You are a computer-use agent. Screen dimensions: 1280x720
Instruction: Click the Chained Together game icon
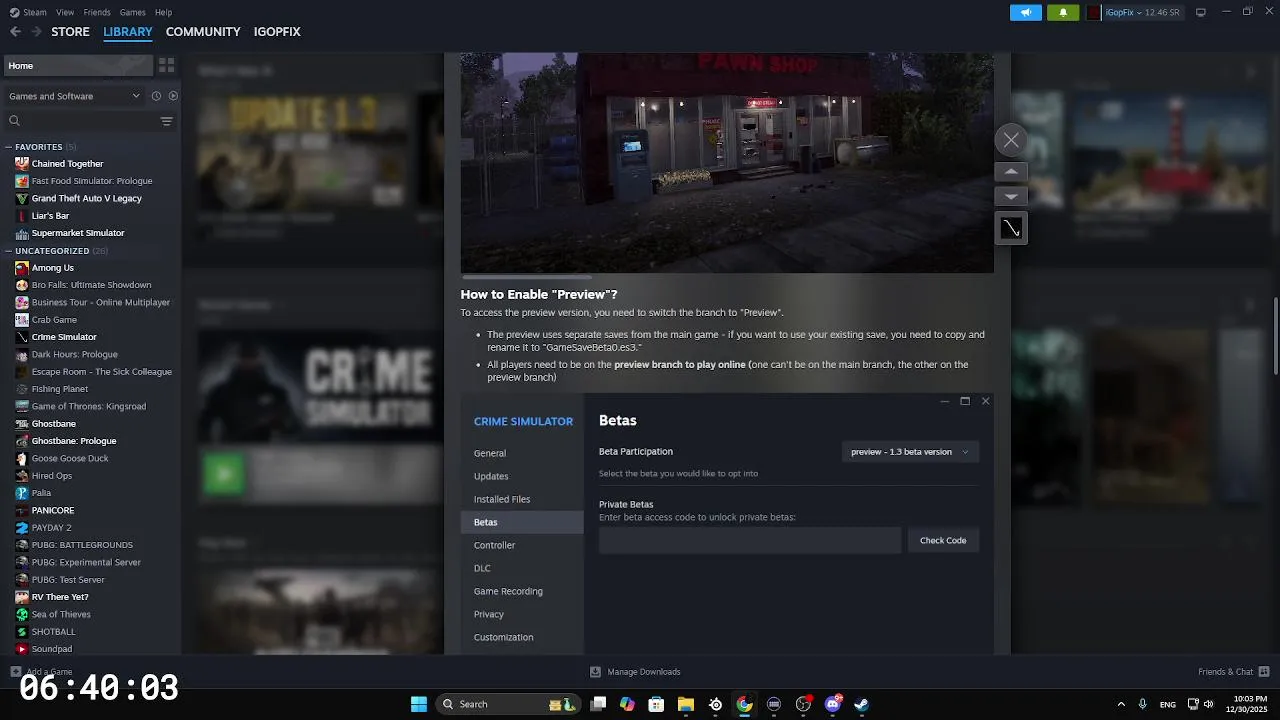pos(22,164)
